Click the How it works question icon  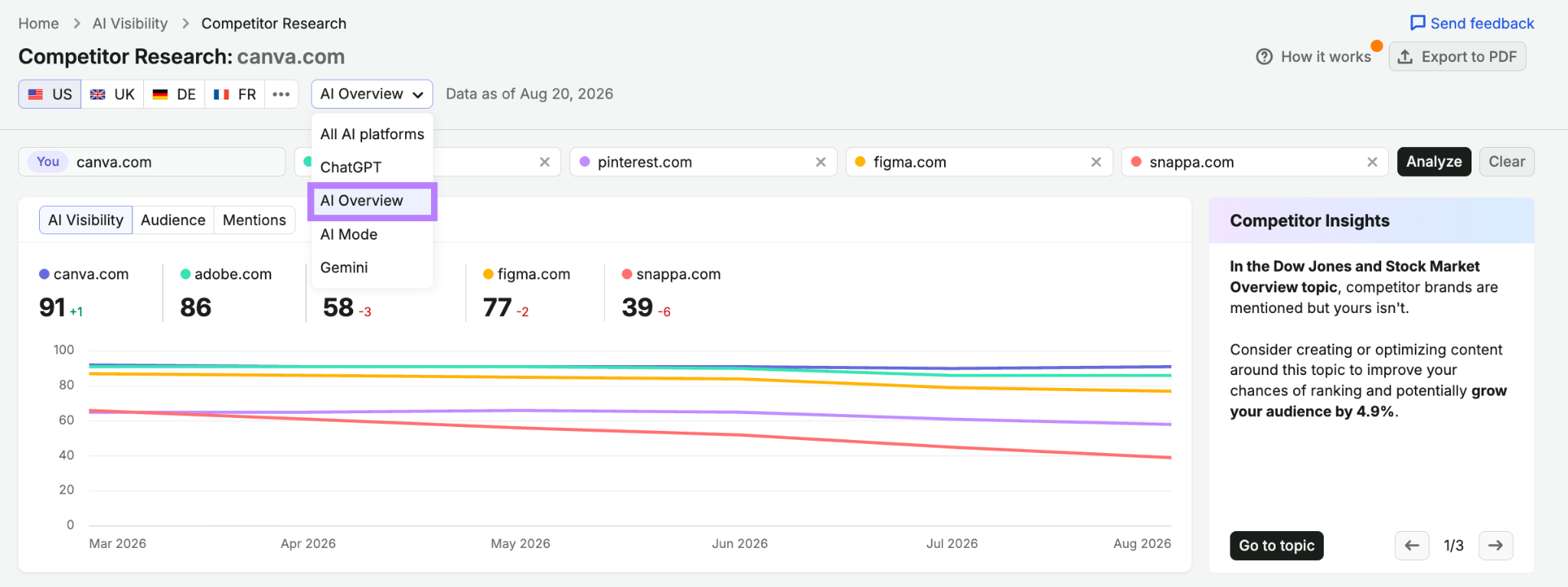pyautogui.click(x=1264, y=57)
